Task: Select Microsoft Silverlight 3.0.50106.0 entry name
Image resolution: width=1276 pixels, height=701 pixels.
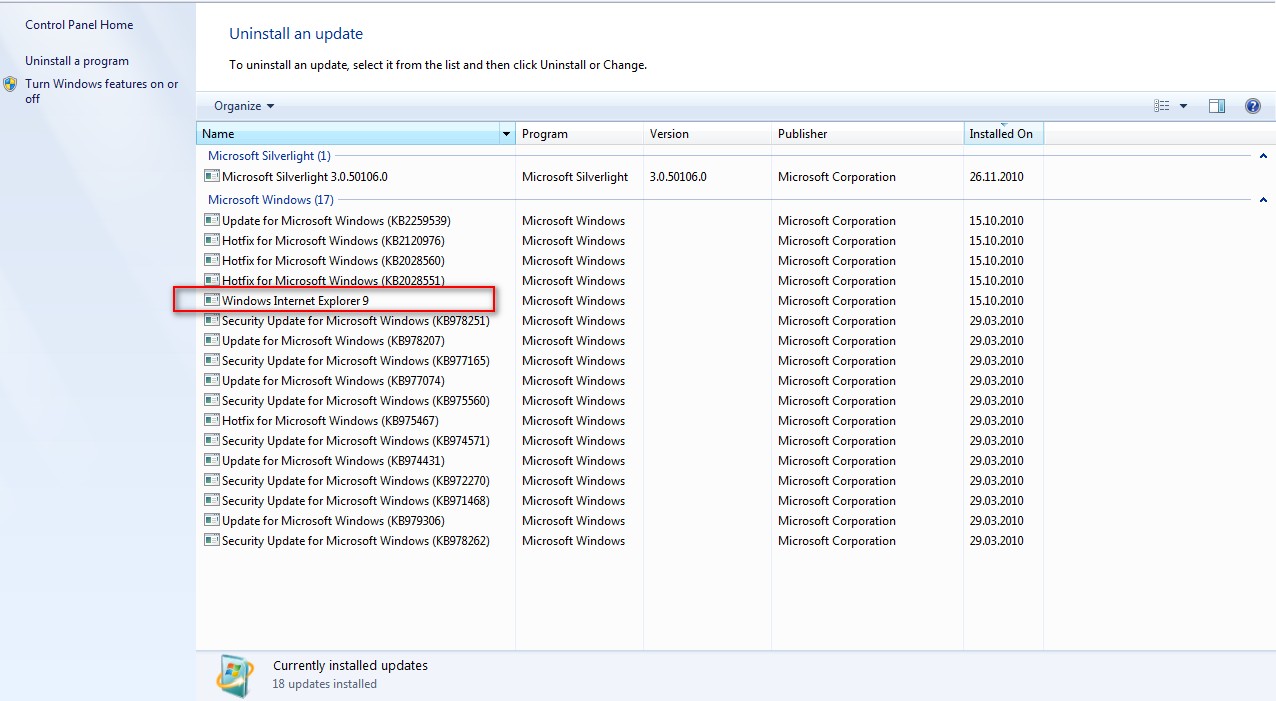Action: 305,177
